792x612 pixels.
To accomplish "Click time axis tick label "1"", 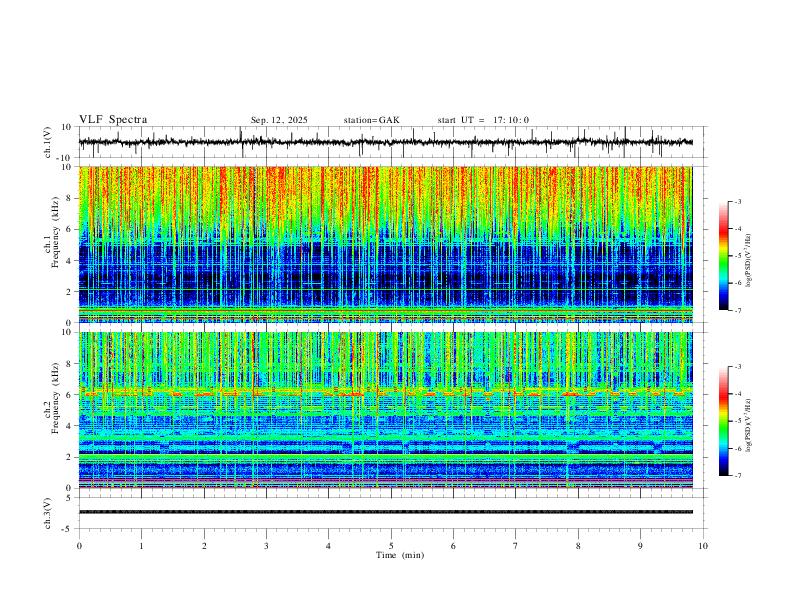I will 142,546.
